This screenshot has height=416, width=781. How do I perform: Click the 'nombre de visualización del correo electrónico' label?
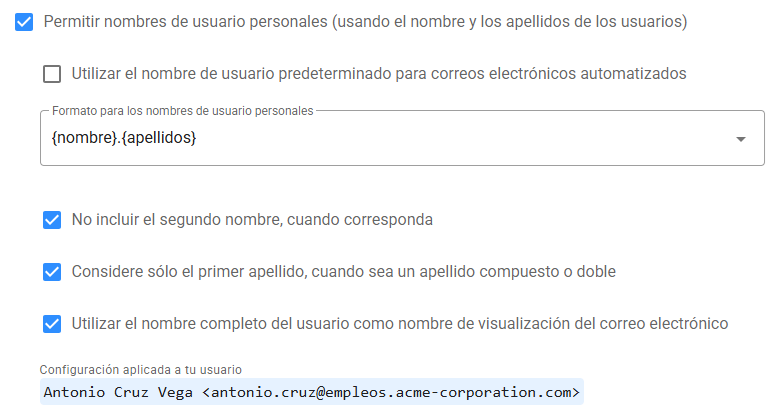pyautogui.click(x=560, y=324)
